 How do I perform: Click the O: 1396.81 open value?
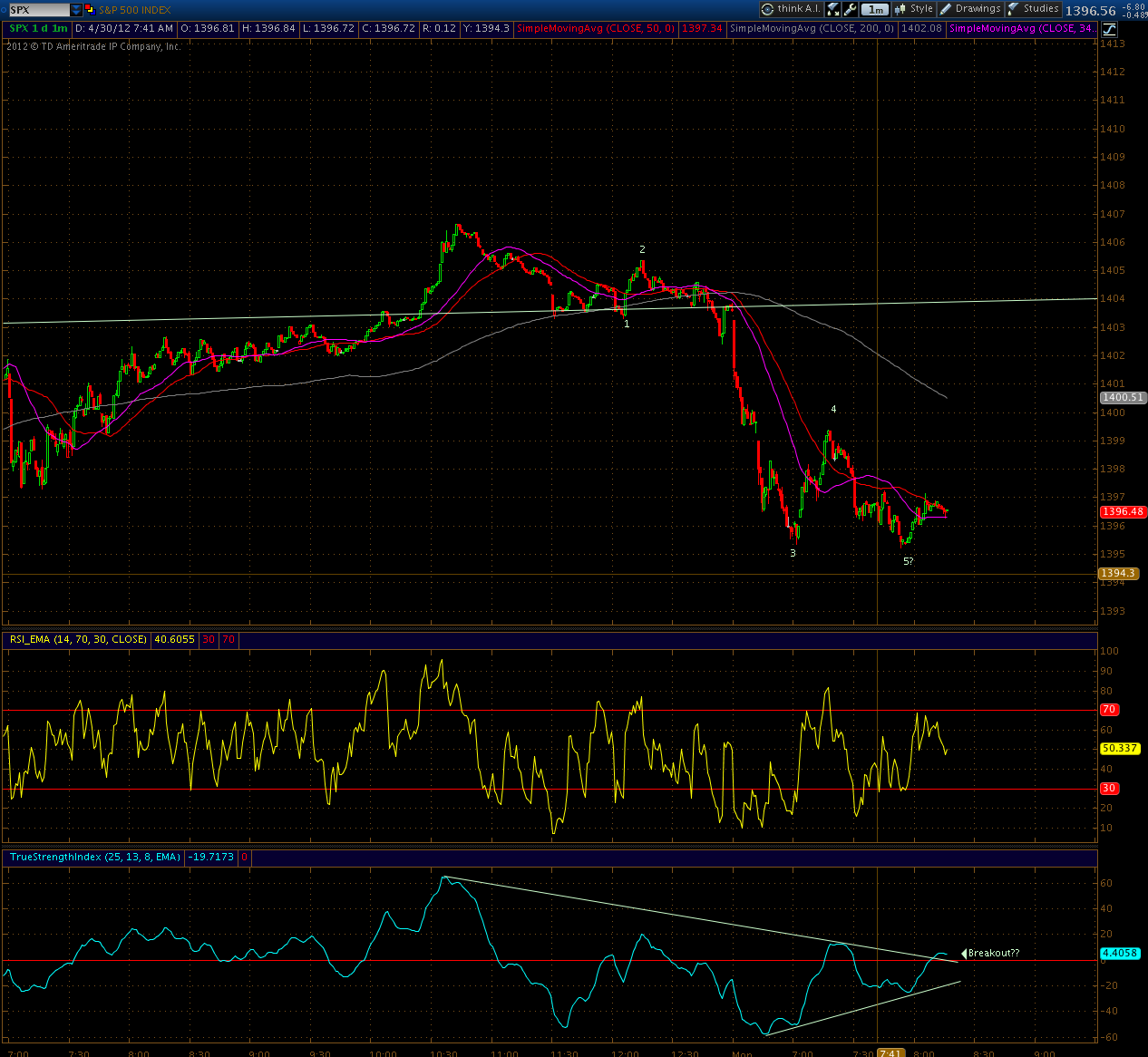[208, 28]
